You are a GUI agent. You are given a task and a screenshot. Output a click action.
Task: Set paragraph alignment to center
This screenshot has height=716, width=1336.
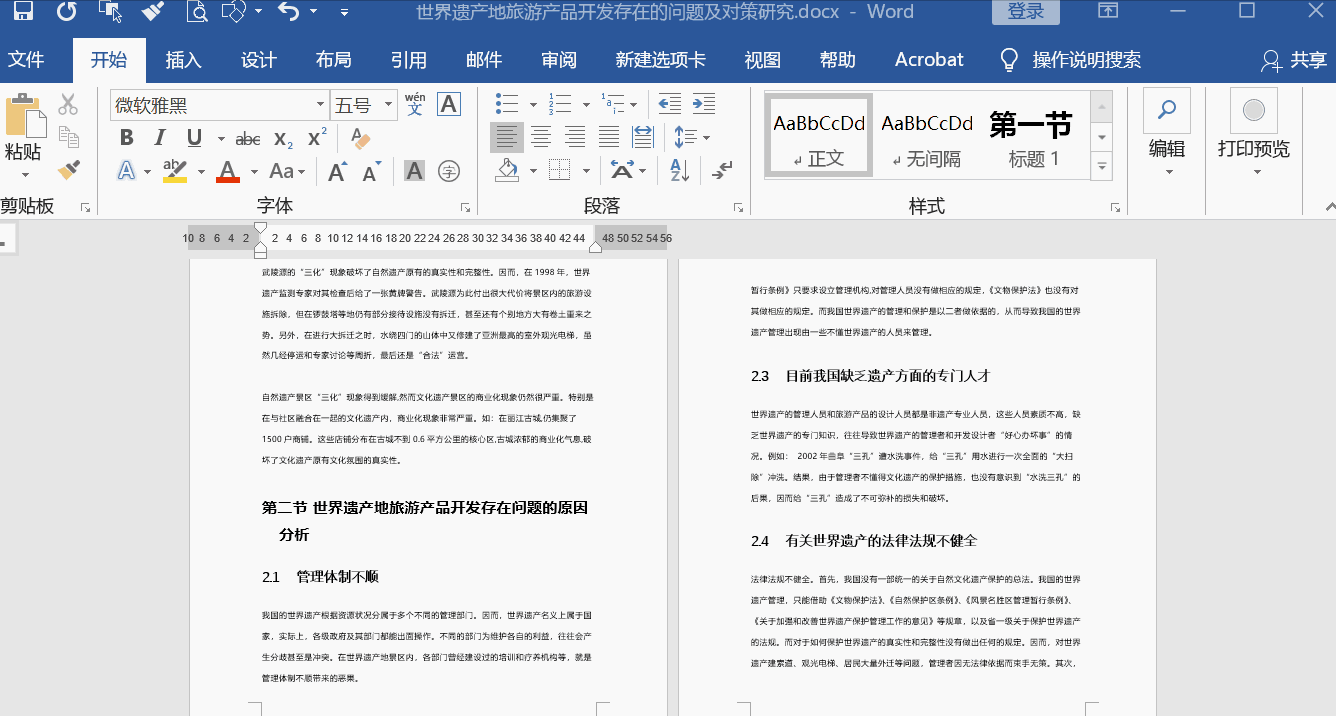tap(541, 137)
